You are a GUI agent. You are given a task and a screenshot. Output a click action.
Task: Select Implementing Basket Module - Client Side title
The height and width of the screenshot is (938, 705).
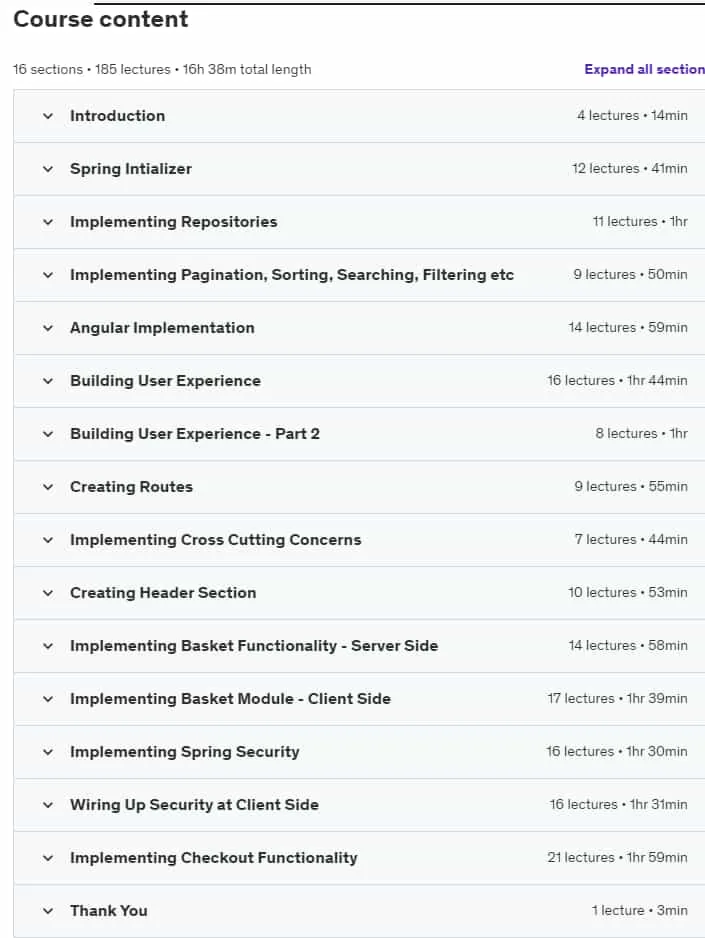(230, 699)
